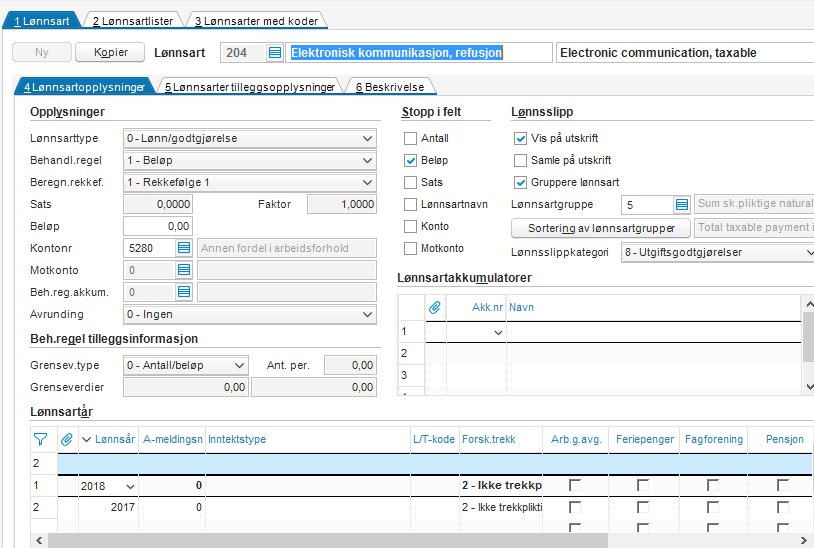Tick the Sats stopp checkbox
This screenshot has width=814, height=548.
tap(410, 182)
